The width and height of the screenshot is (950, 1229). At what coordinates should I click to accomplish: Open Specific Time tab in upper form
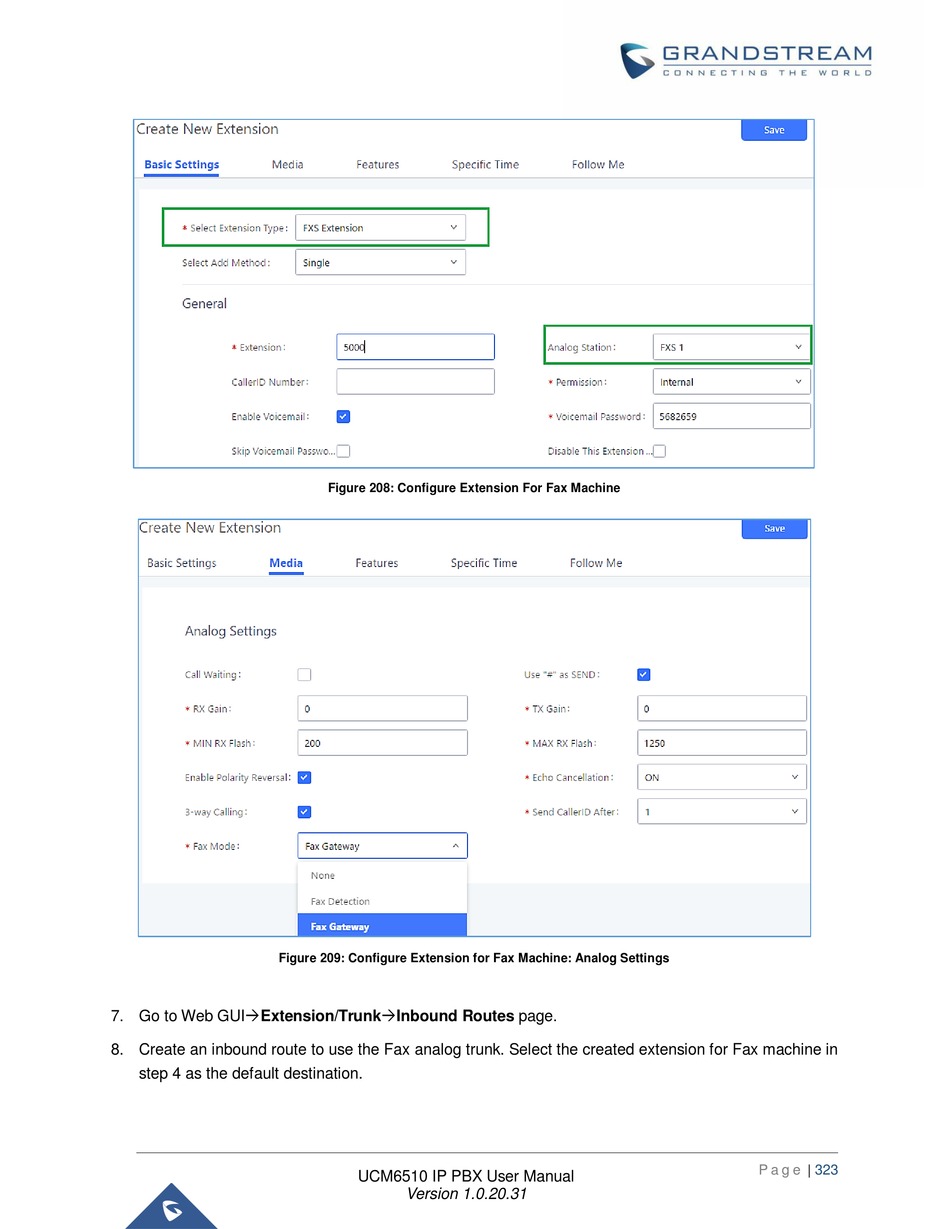click(x=485, y=165)
